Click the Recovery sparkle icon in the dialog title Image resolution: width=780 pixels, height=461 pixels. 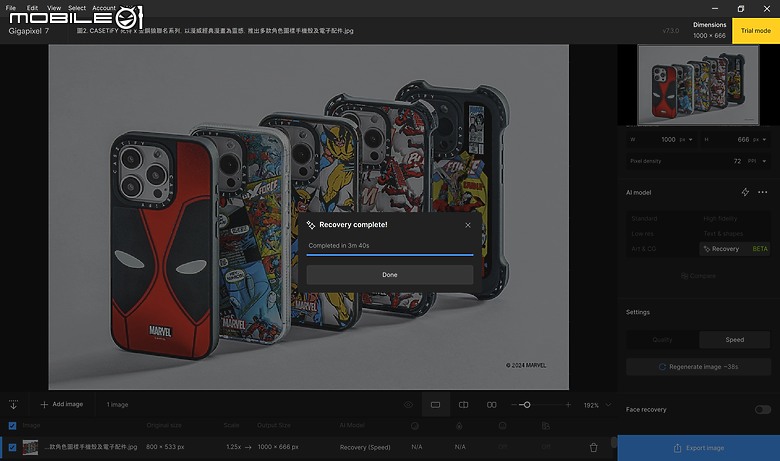tap(310, 225)
